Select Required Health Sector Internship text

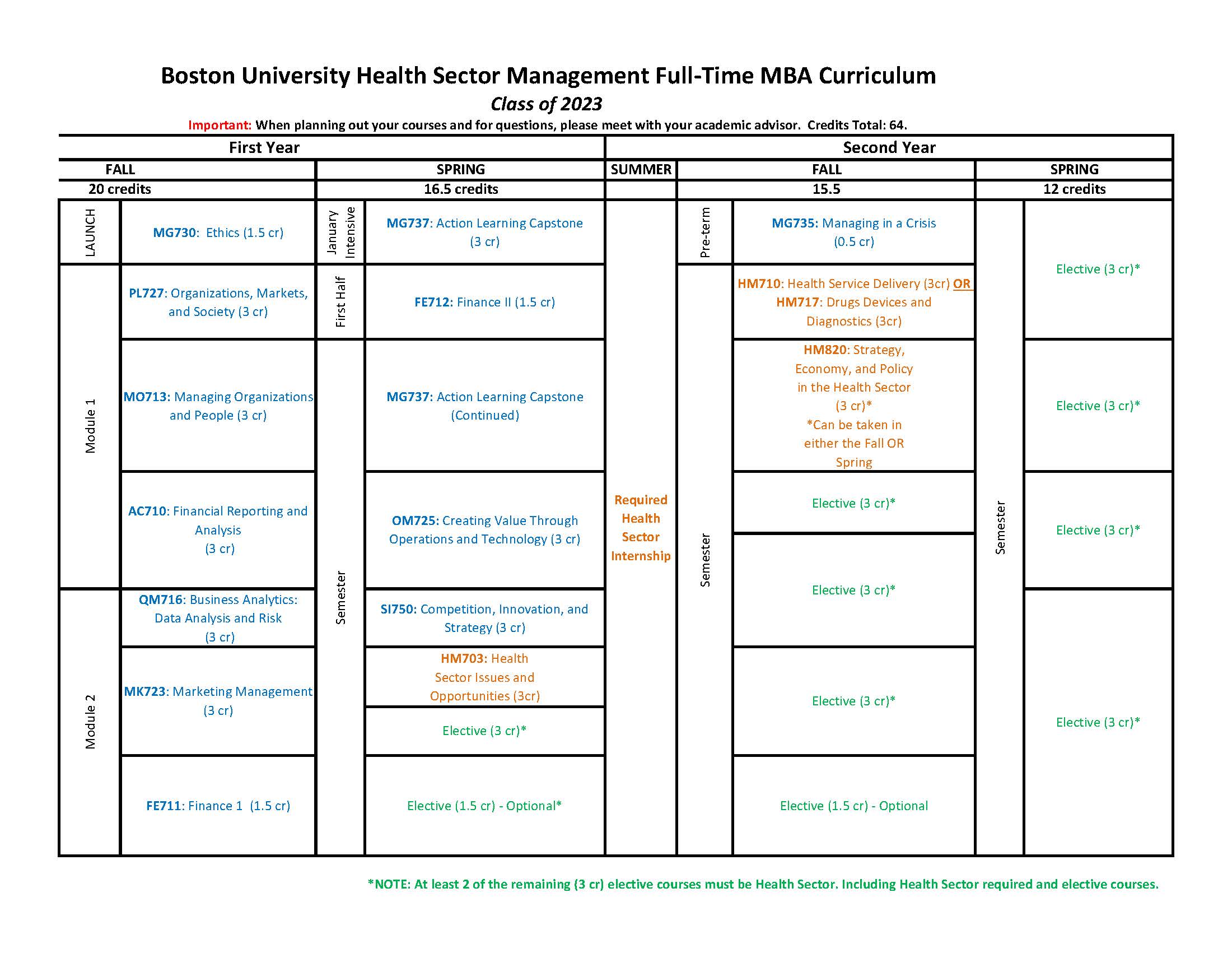(x=641, y=528)
